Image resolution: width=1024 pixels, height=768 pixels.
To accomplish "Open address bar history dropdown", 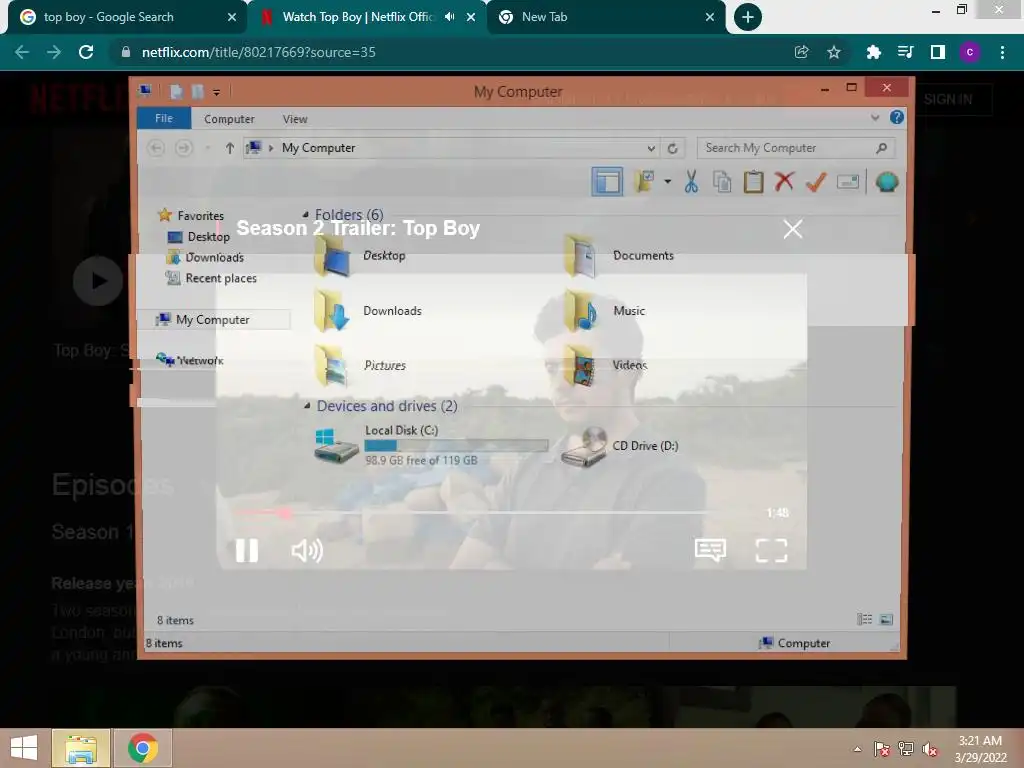I will coord(651,148).
